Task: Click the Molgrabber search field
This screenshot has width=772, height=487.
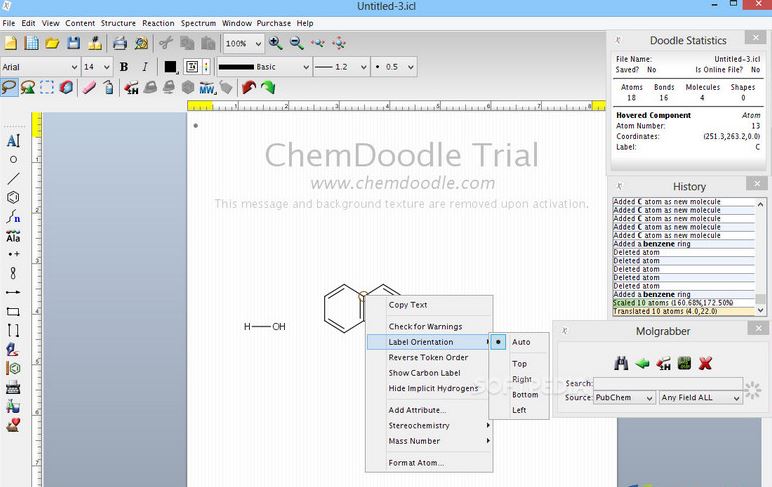Action: [668, 383]
